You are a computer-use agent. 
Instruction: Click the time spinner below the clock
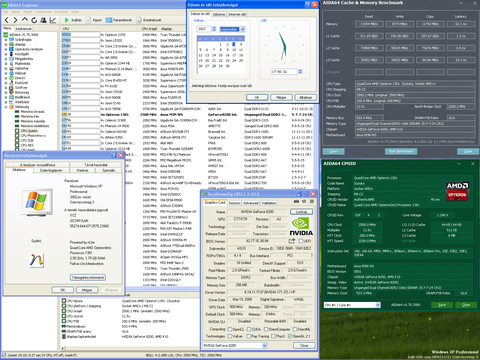tap(300, 72)
